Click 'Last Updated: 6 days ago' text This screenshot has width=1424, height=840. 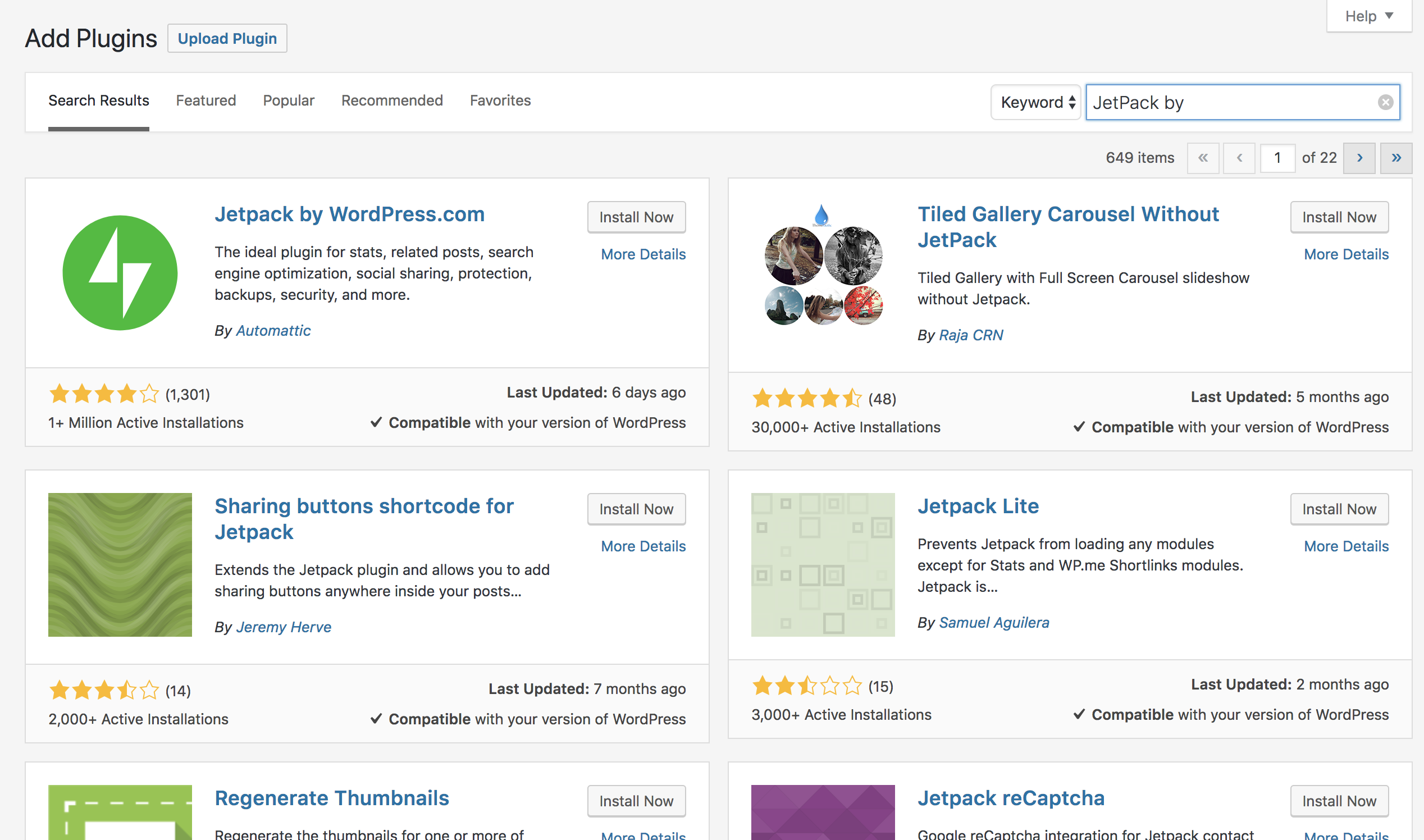coord(596,392)
